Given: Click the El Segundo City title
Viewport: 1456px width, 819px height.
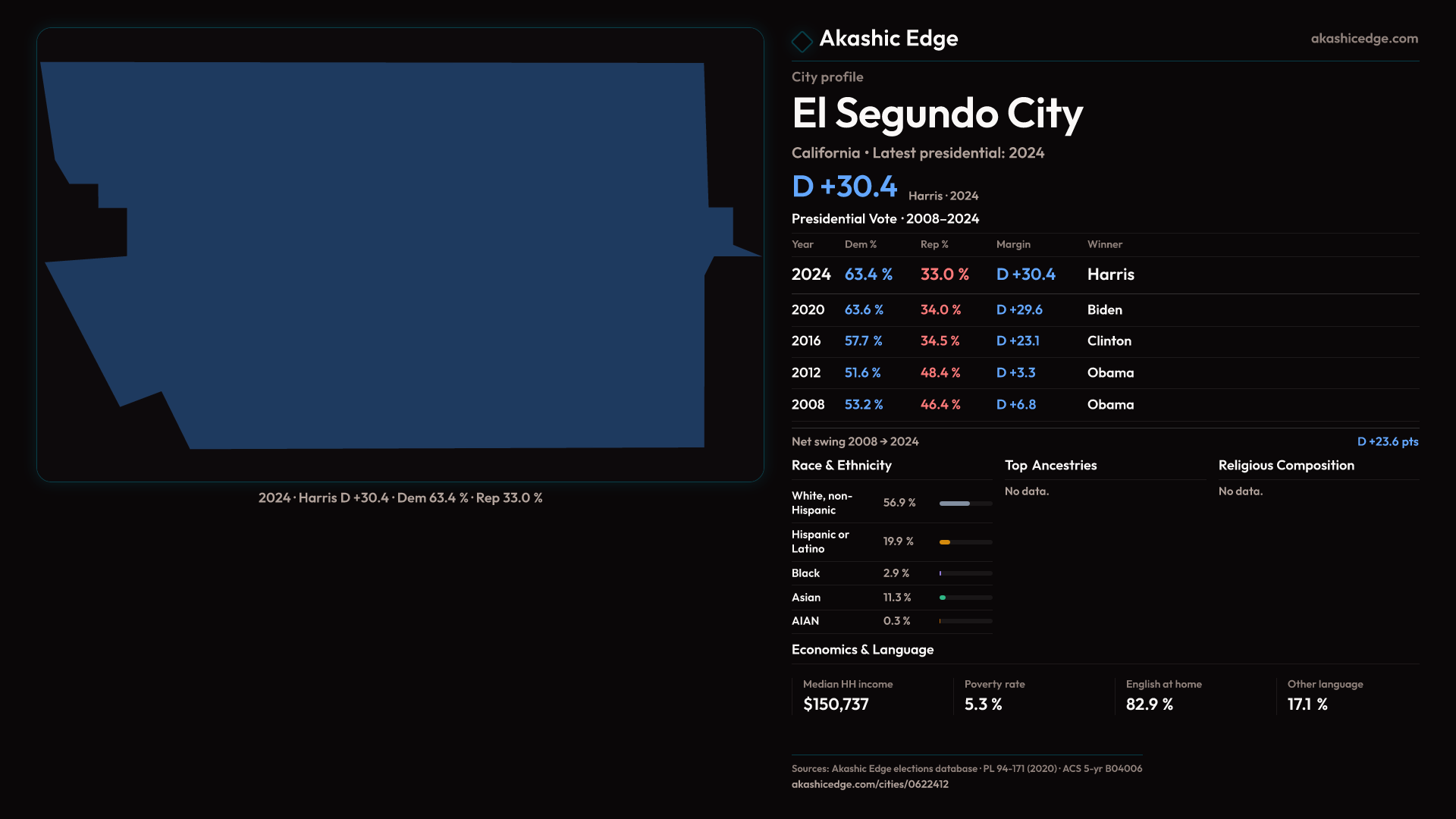Looking at the screenshot, I should point(937,114).
